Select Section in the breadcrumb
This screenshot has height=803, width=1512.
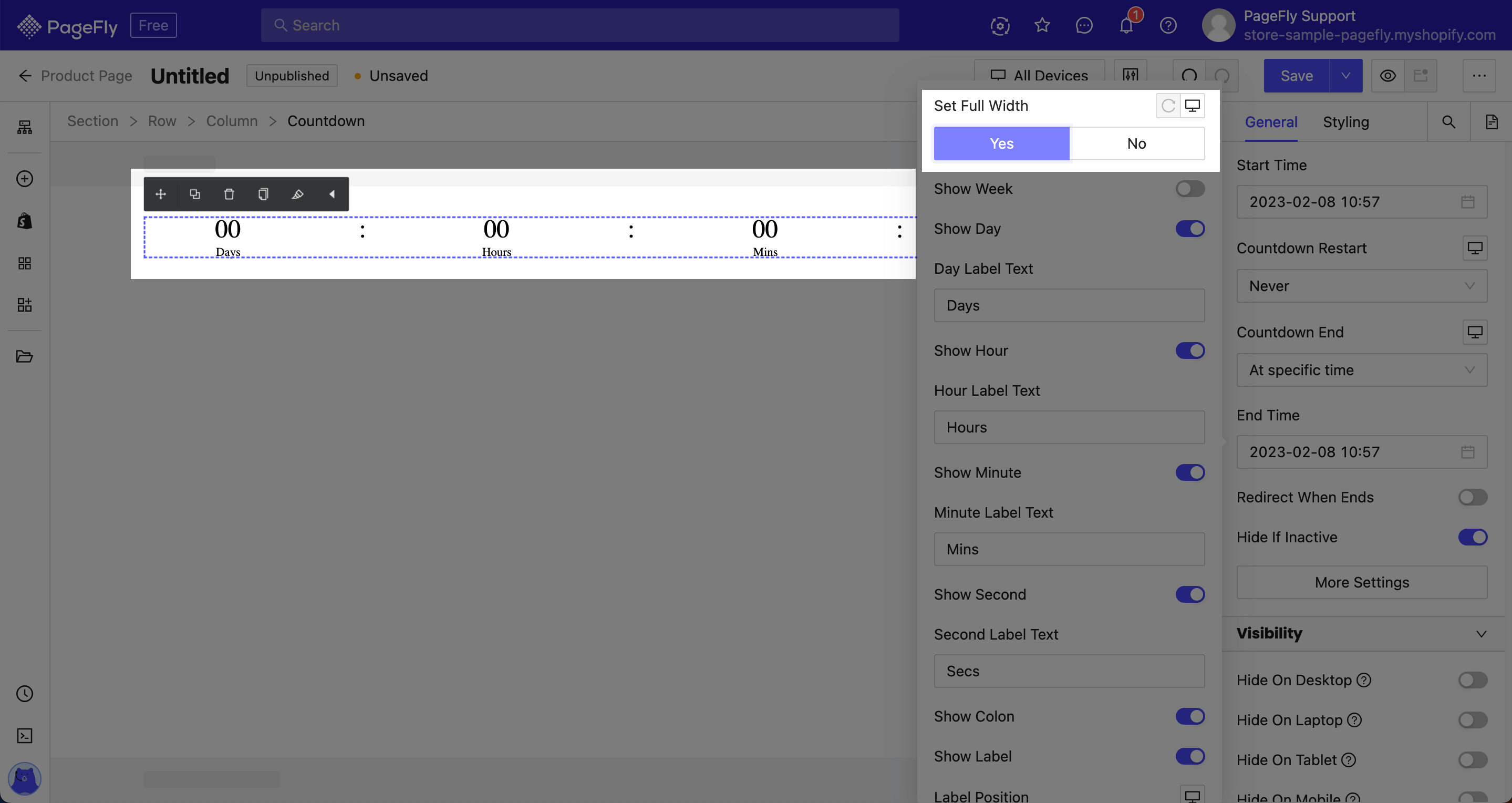coord(93,121)
